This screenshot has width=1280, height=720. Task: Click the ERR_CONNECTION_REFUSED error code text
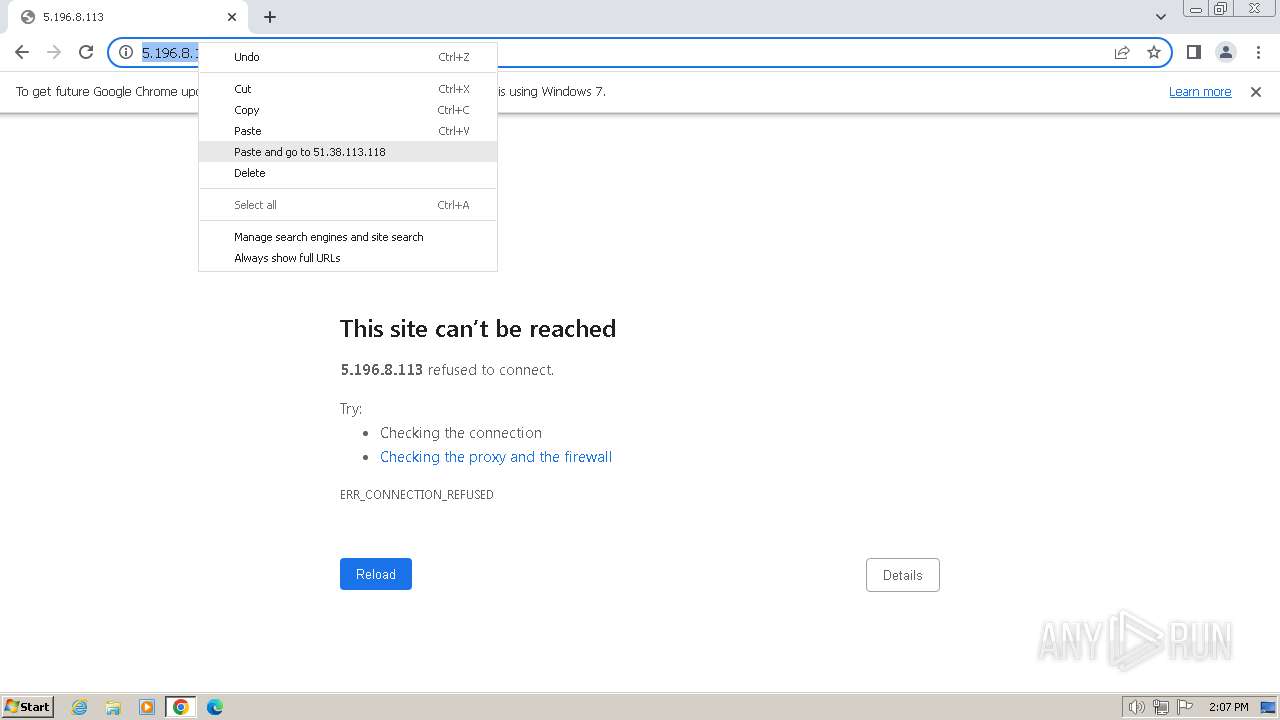[x=417, y=495]
